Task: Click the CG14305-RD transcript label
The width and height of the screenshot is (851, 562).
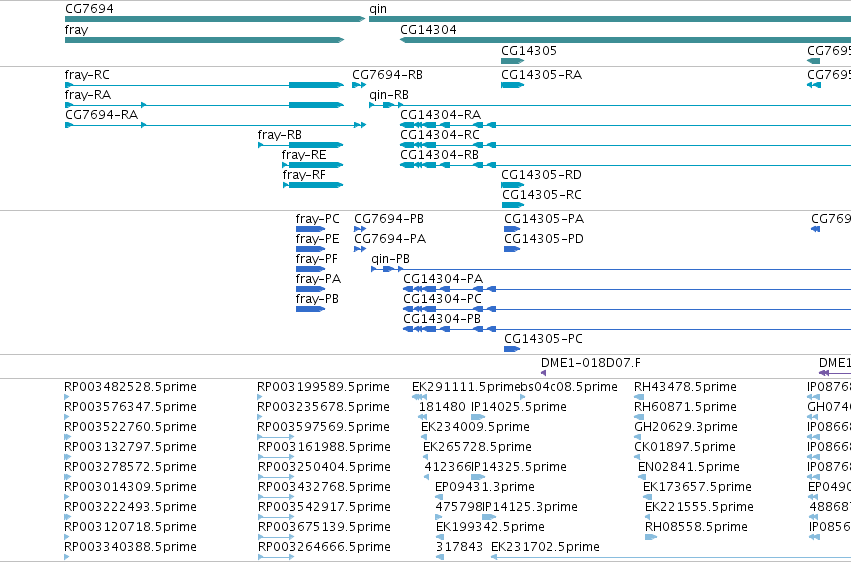Action: [541, 175]
